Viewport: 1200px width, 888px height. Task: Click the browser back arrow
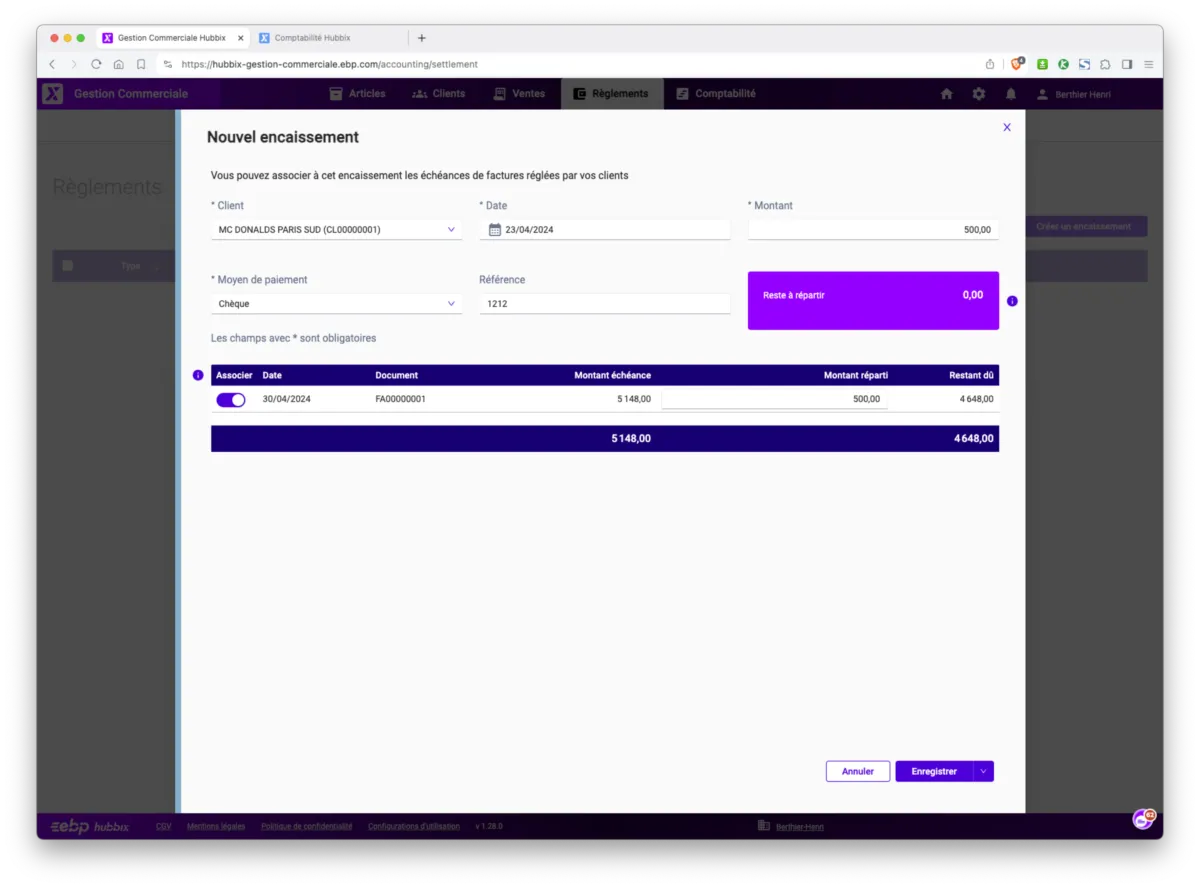[52, 64]
